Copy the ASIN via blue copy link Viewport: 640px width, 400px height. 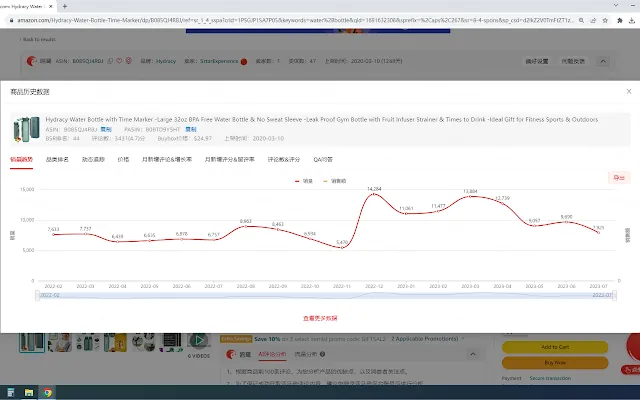point(106,129)
